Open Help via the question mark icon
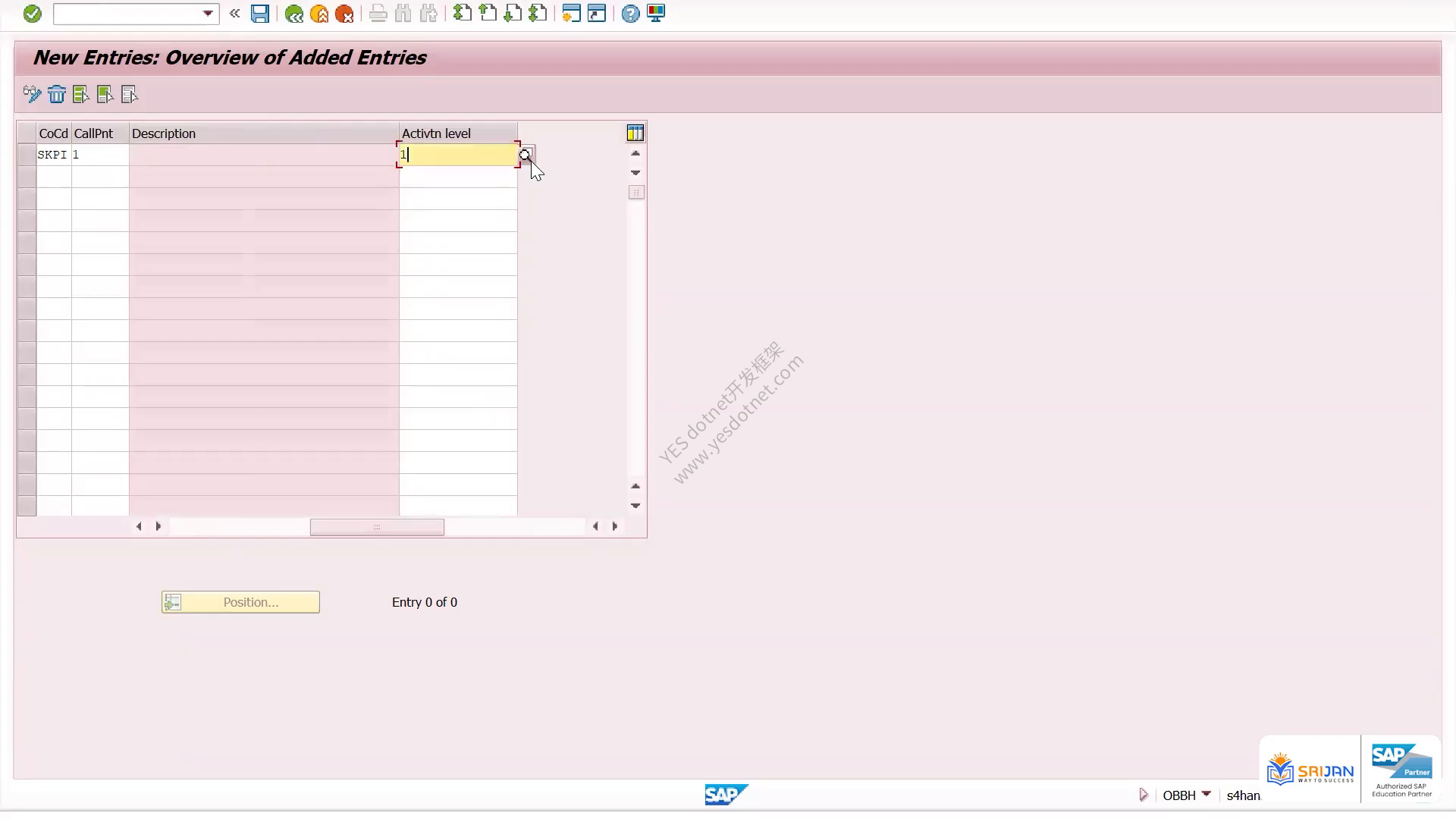The image size is (1456, 819). pyautogui.click(x=630, y=14)
